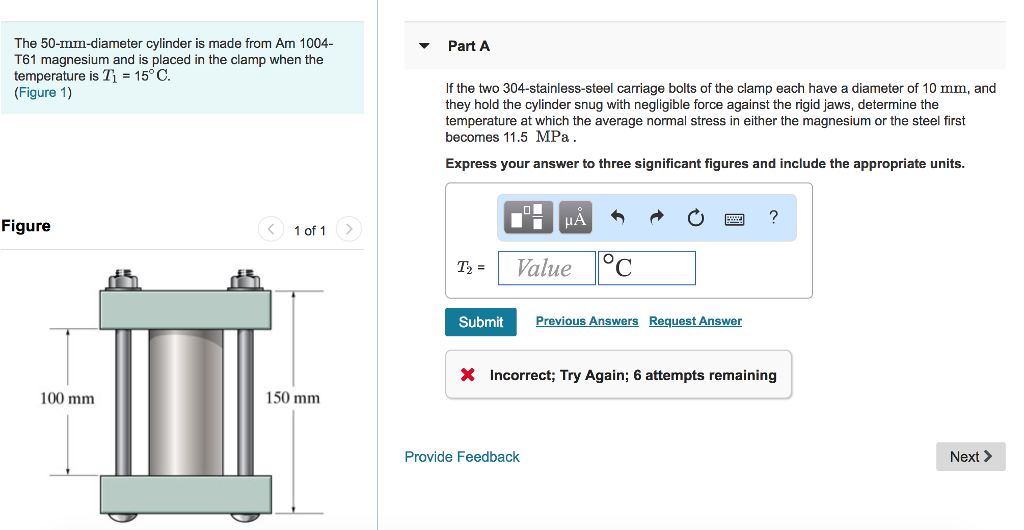Click the °C units input field
This screenshot has height=530, width=1024.
point(647,268)
